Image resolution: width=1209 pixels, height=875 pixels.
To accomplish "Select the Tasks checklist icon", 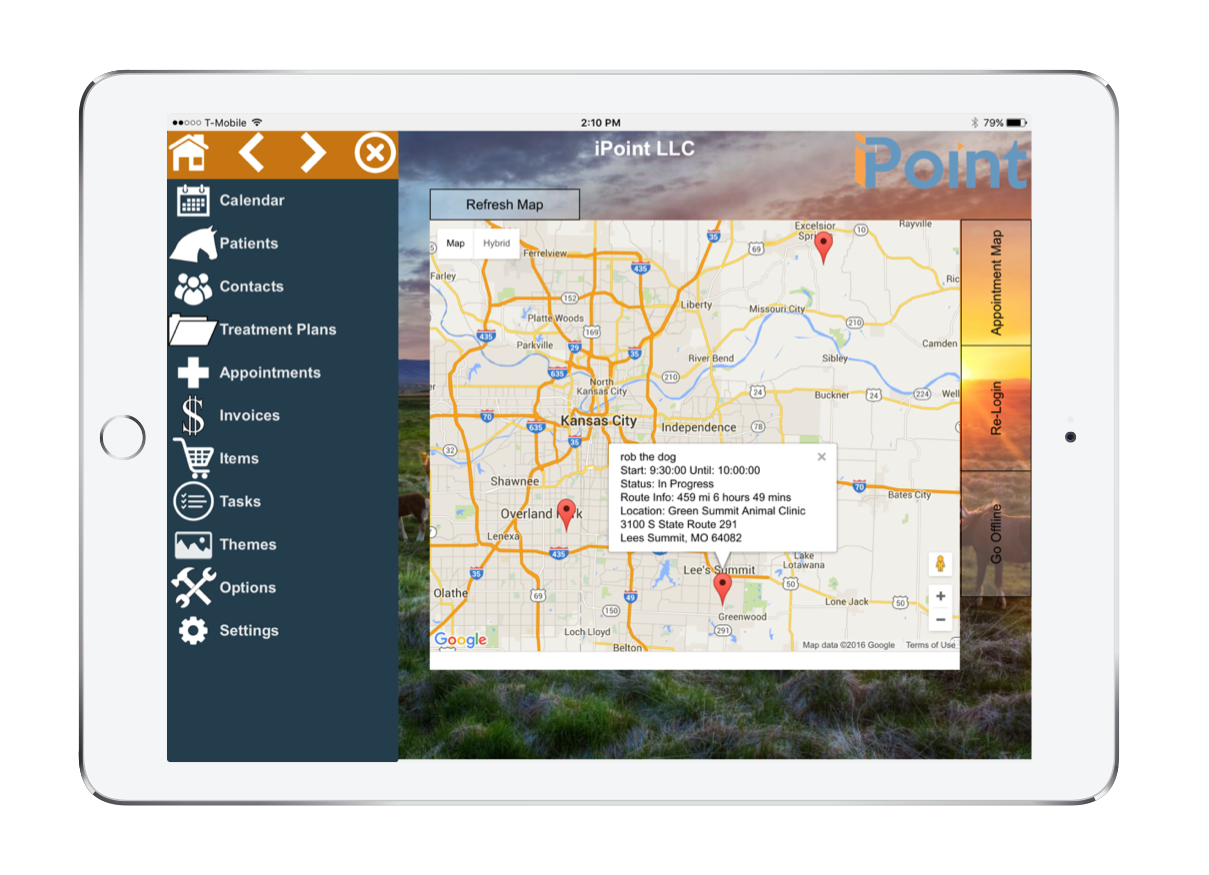I will pyautogui.click(x=193, y=501).
